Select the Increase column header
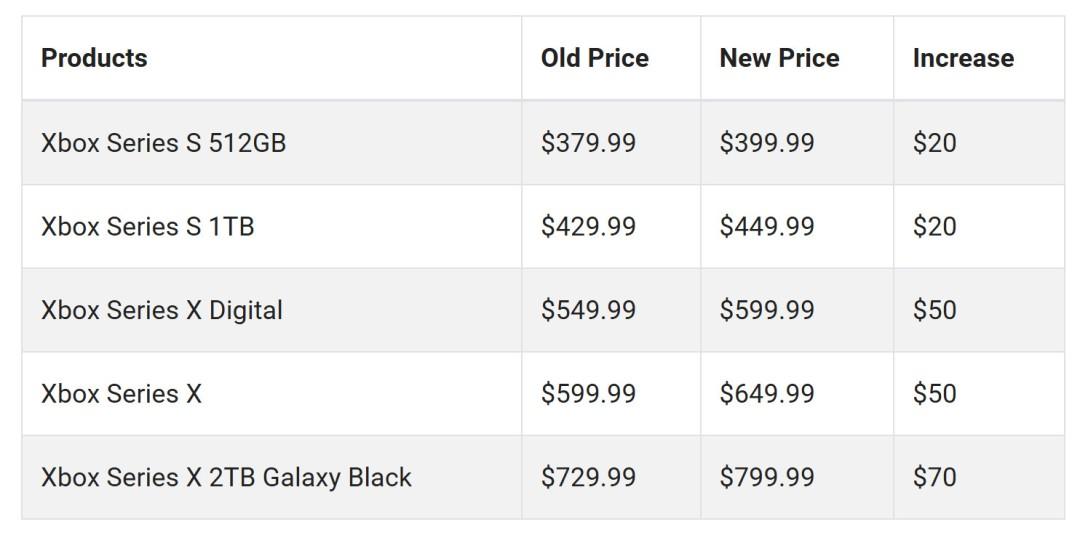 pos(963,59)
